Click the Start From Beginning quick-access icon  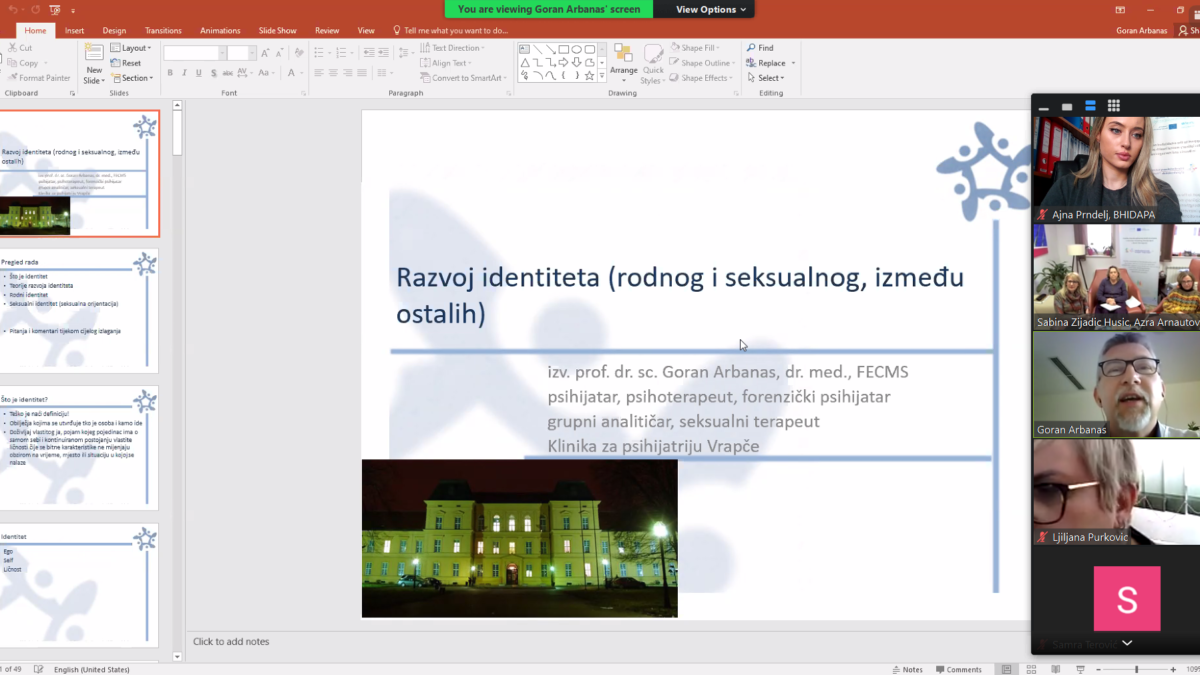click(x=55, y=10)
